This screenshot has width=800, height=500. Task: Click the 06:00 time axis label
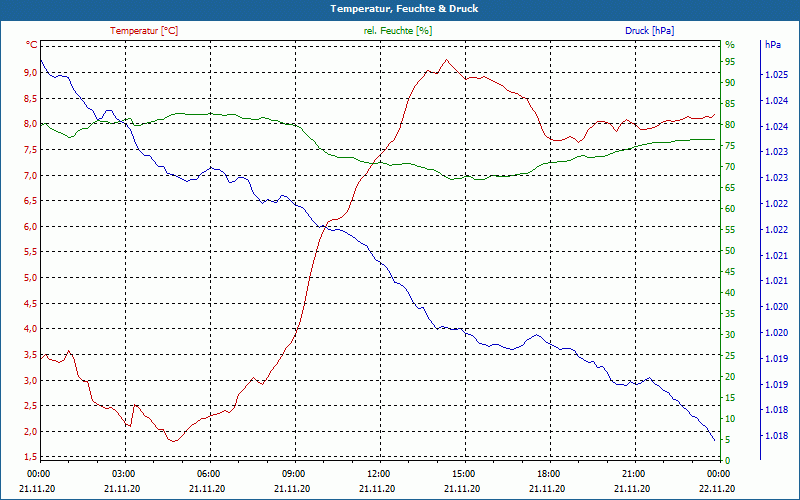coord(207,473)
